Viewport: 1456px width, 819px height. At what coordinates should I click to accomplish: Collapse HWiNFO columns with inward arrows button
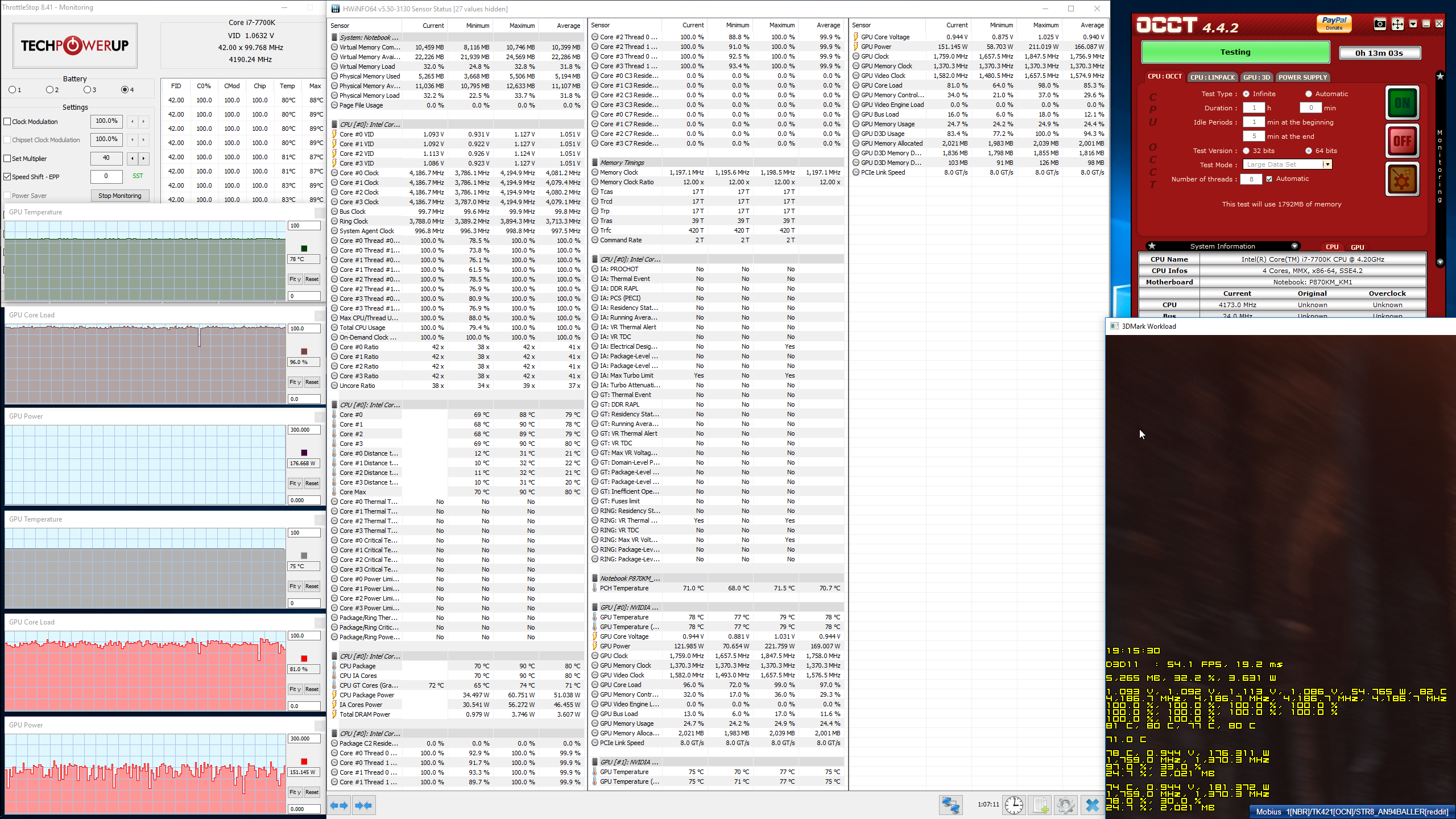click(363, 805)
